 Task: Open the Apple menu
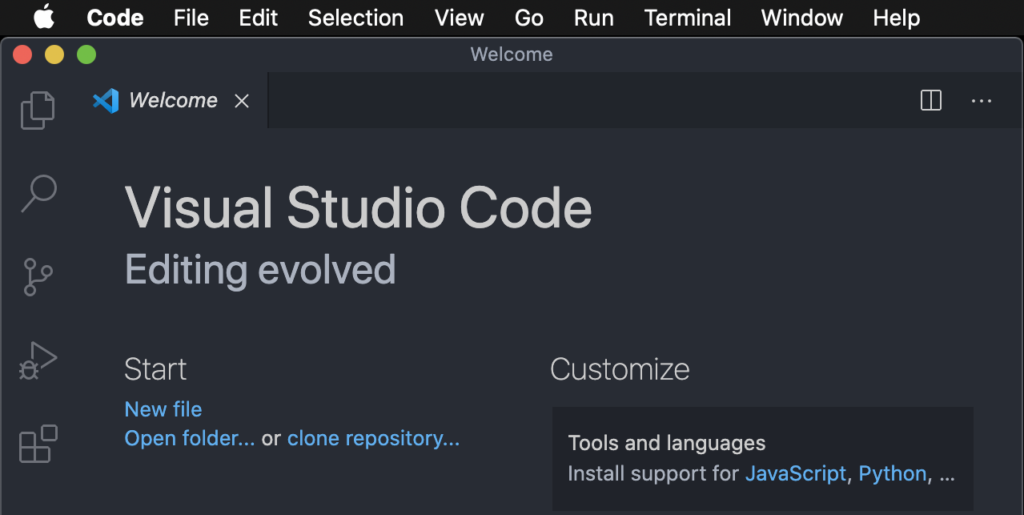coord(44,18)
